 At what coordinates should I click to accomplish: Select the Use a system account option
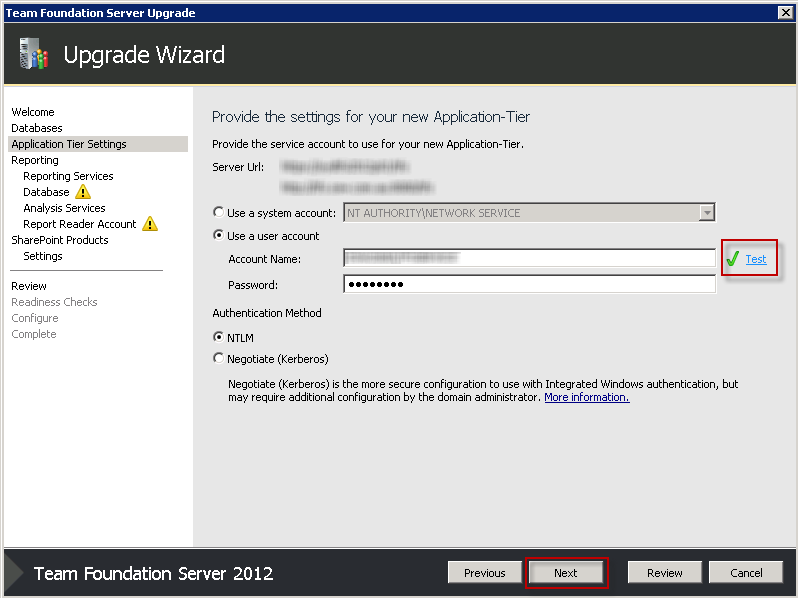click(x=218, y=212)
